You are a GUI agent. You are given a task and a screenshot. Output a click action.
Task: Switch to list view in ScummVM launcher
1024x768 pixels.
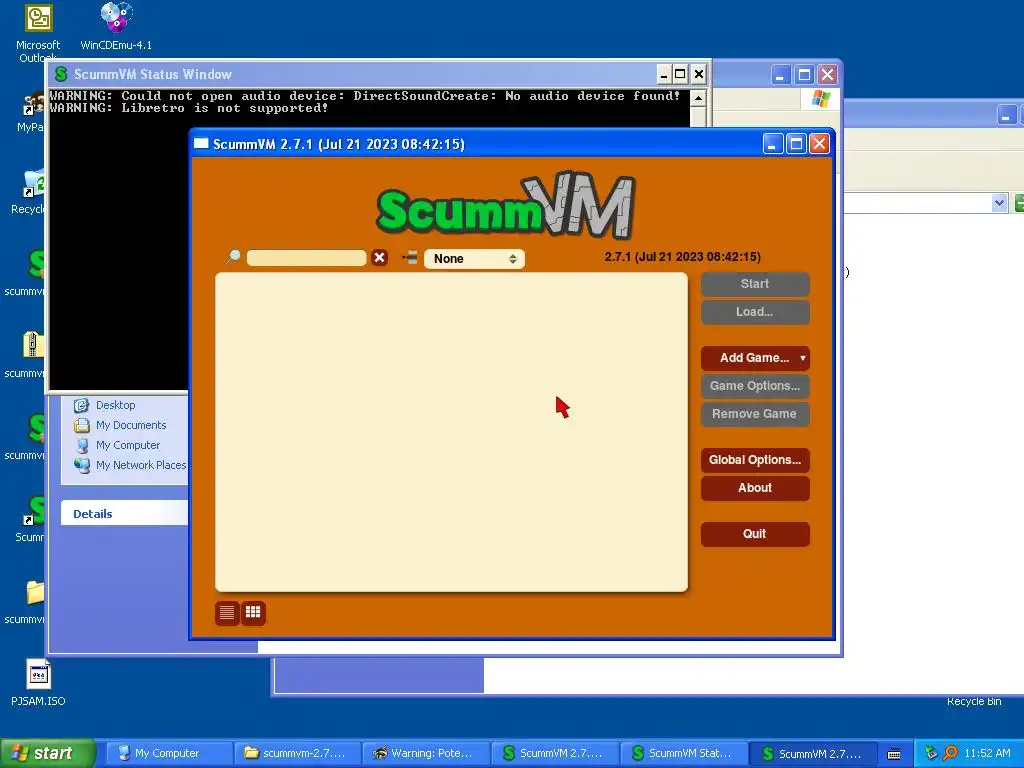(x=227, y=613)
